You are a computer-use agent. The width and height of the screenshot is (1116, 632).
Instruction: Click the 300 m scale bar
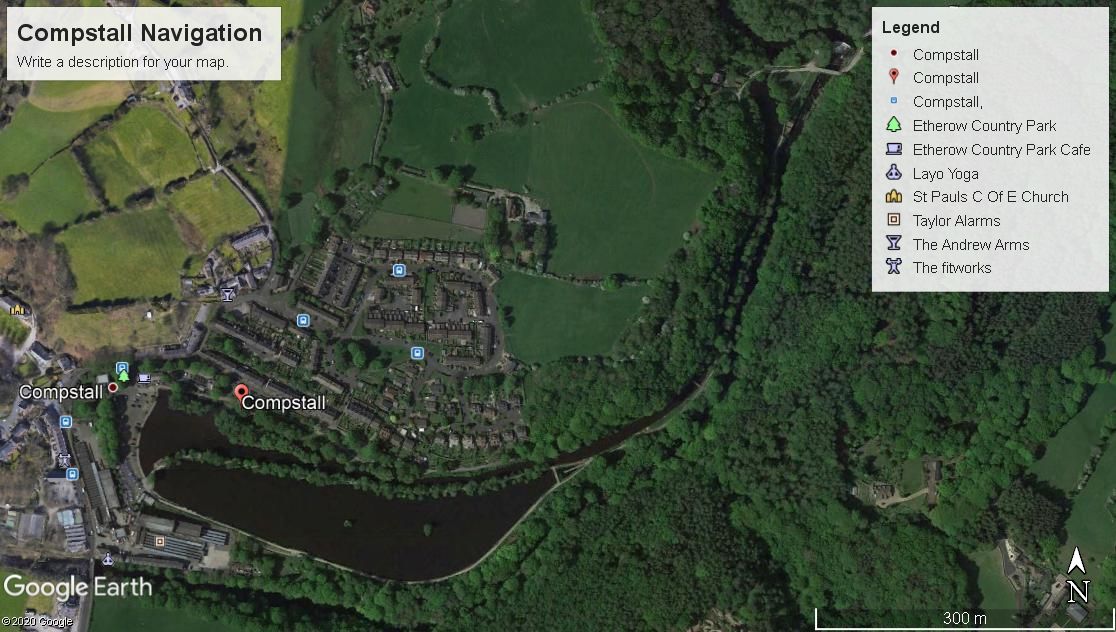pos(964,618)
